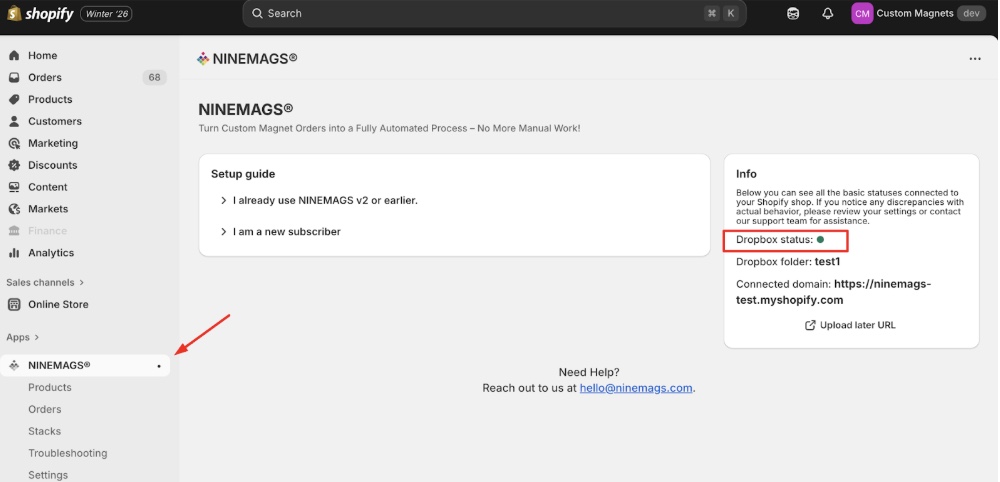1000x482 pixels.
Task: Click the Discounts badge icon
Action: 14,165
